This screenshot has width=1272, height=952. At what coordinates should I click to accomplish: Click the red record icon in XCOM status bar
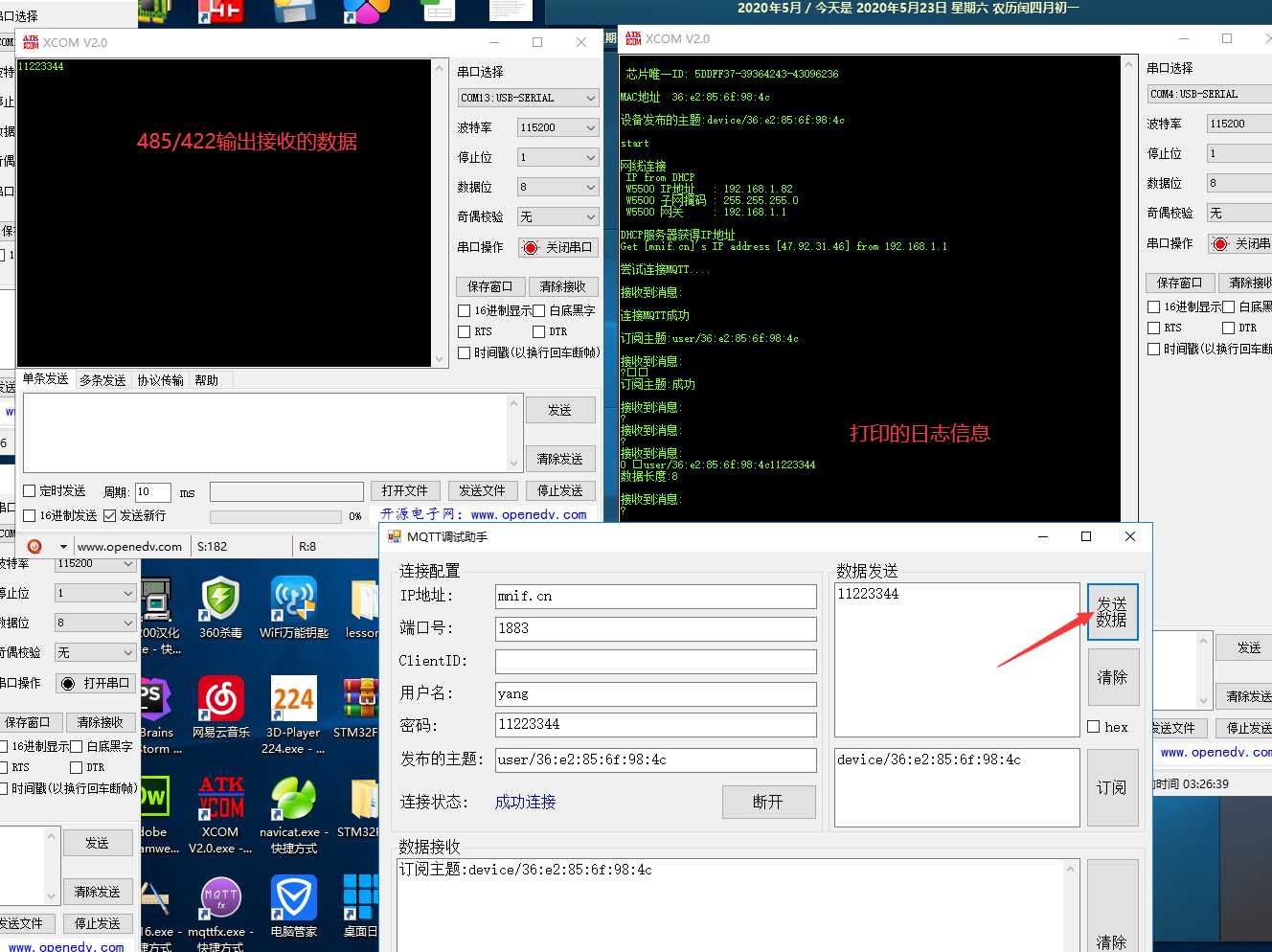pos(34,546)
